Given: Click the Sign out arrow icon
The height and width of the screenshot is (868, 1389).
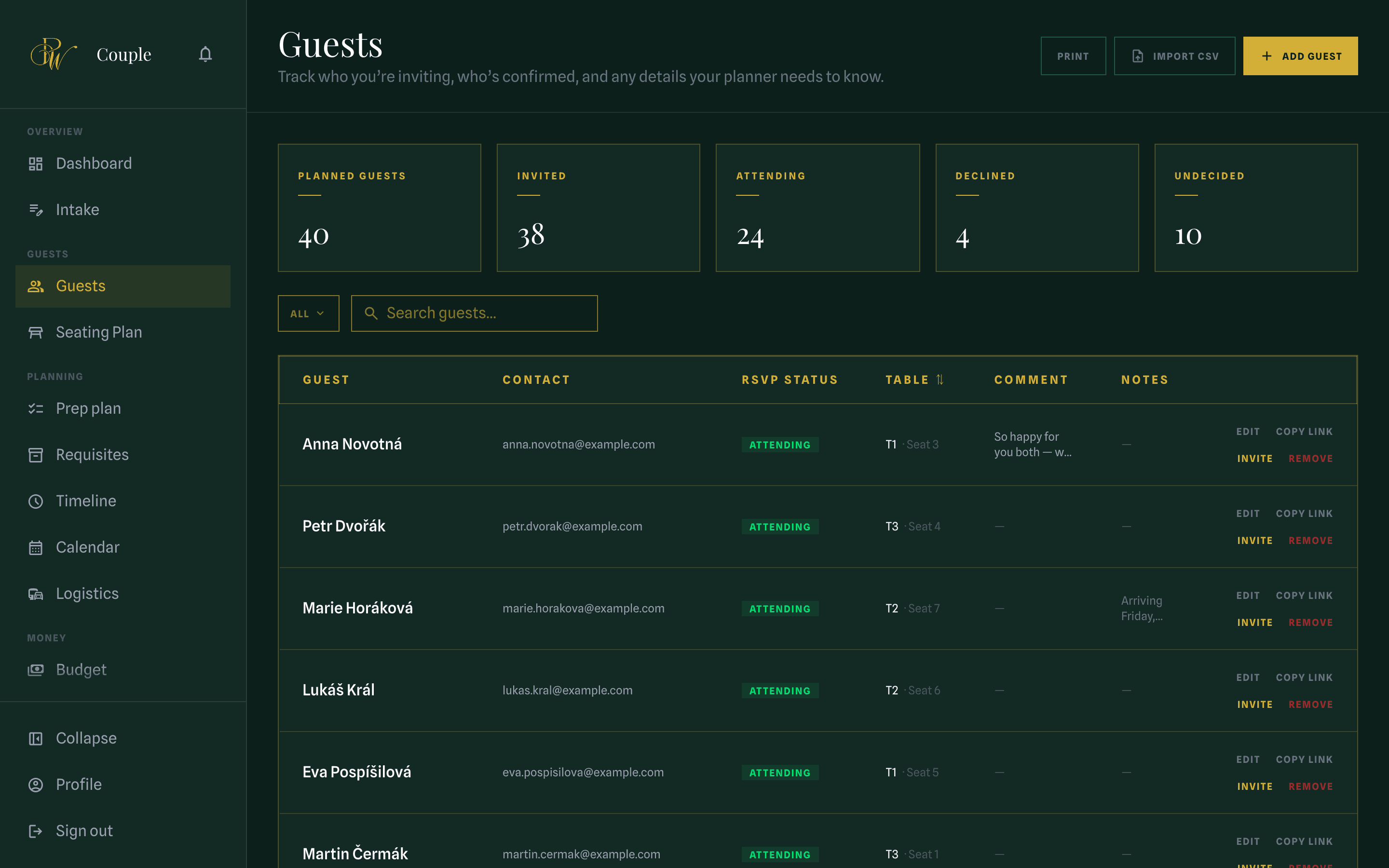Looking at the screenshot, I should coord(36,831).
